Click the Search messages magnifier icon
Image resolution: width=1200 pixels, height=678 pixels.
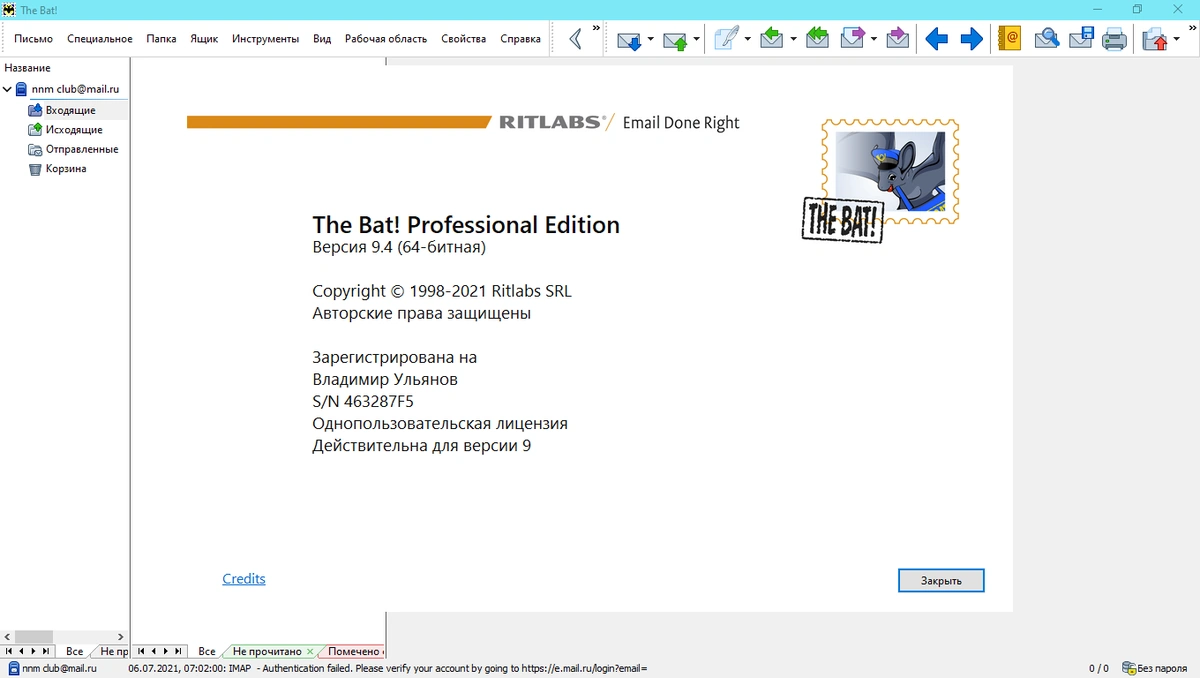[x=1046, y=40]
